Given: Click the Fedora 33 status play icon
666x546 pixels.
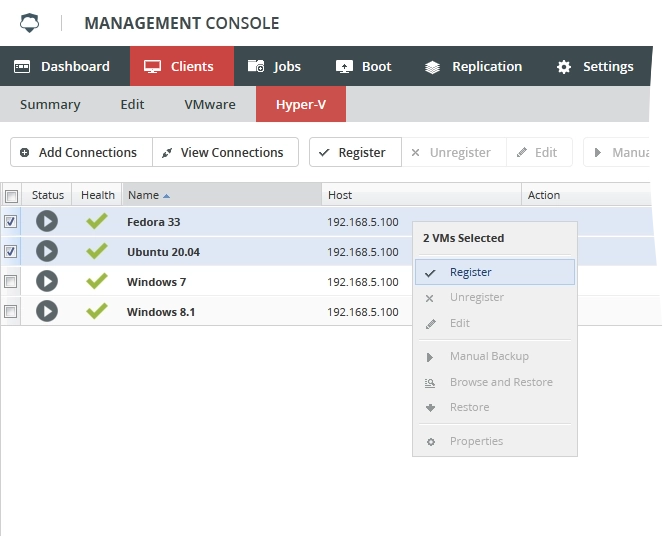Looking at the screenshot, I should [47, 221].
